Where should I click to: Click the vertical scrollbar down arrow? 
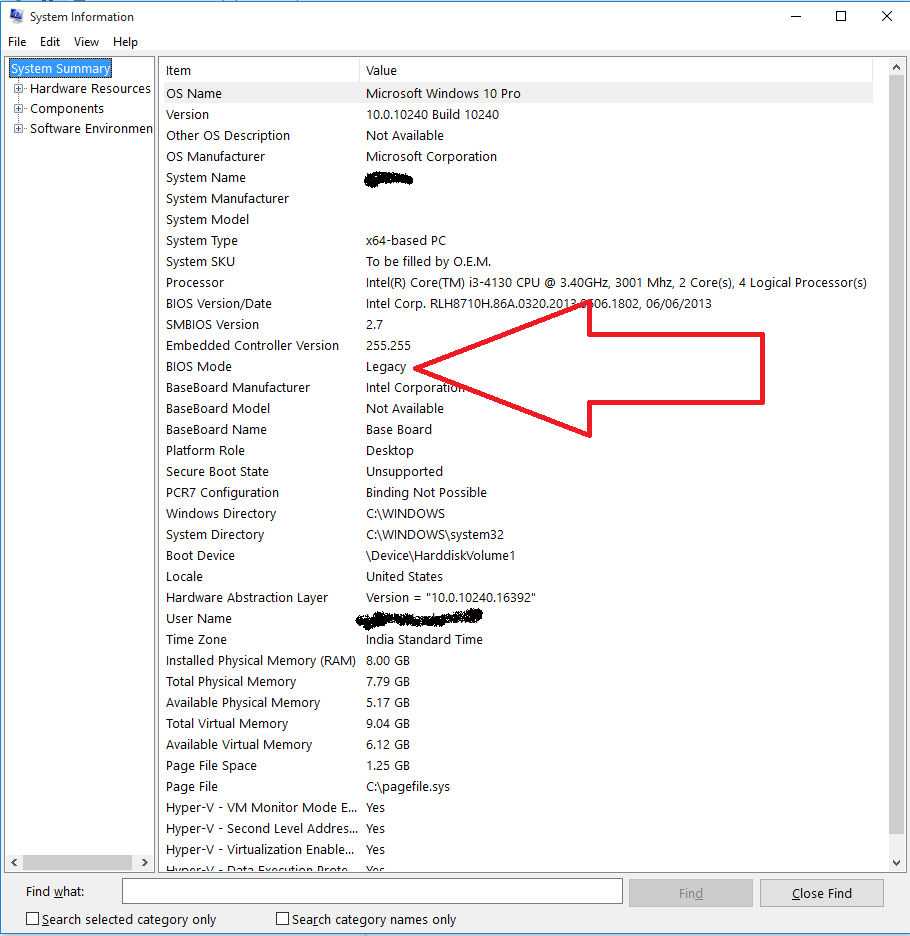(896, 863)
